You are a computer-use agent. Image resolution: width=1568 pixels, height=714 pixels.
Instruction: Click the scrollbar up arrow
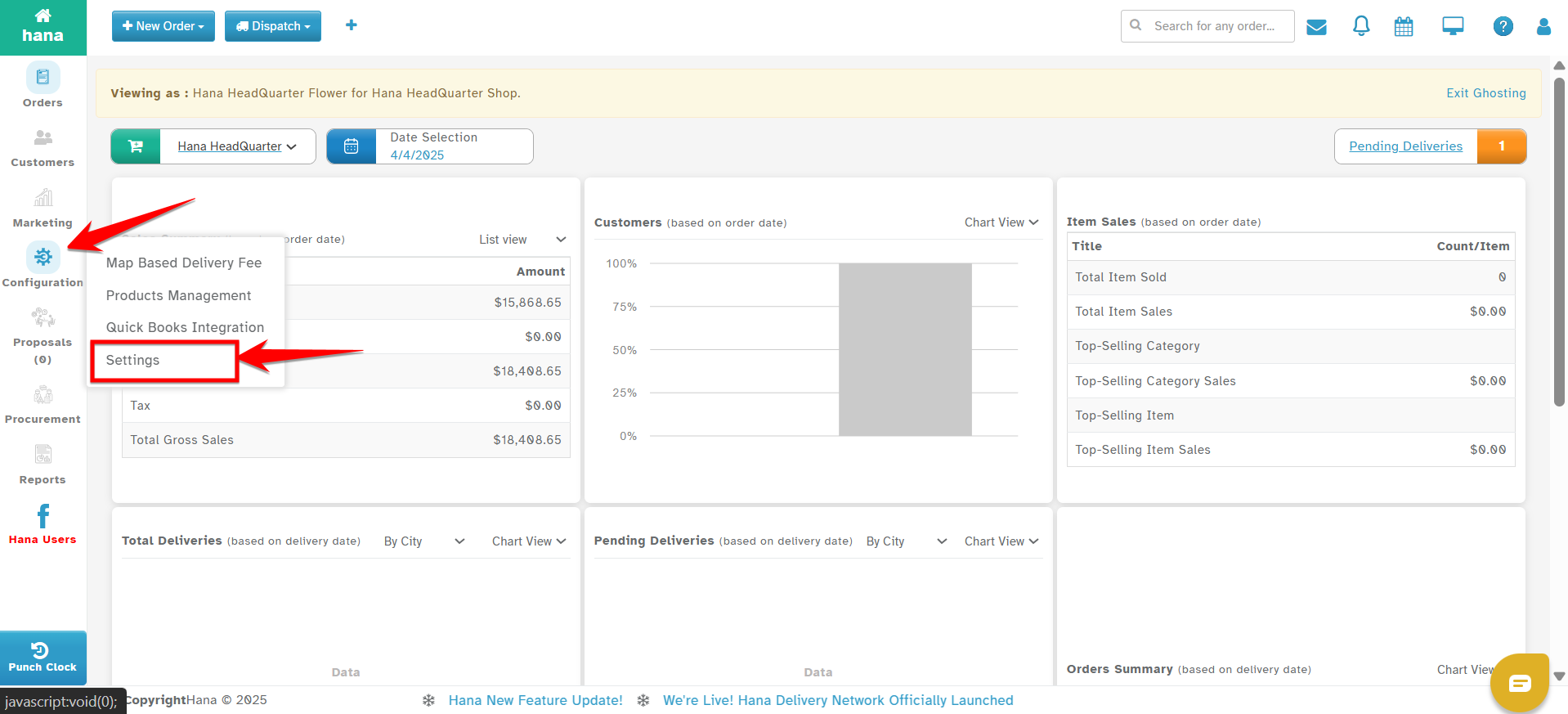pos(1559,65)
